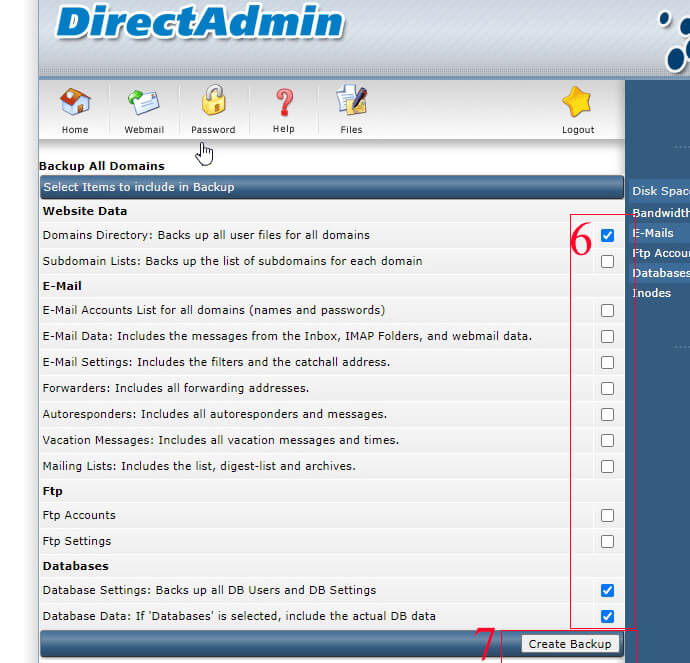Select Databases in the sidebar
690x663 pixels.
(x=661, y=273)
